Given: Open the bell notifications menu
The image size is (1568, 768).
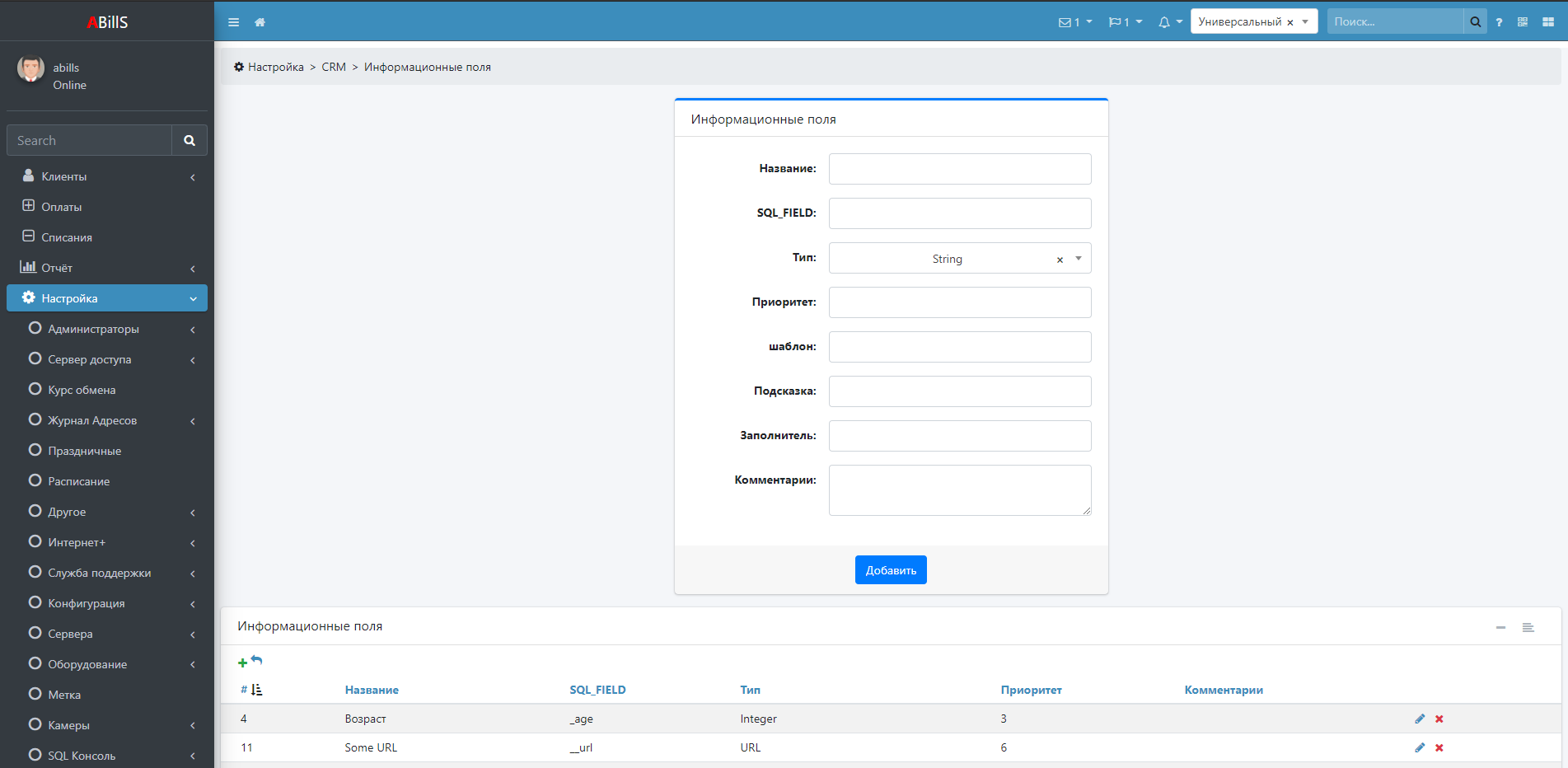Looking at the screenshot, I should click(x=1169, y=22).
